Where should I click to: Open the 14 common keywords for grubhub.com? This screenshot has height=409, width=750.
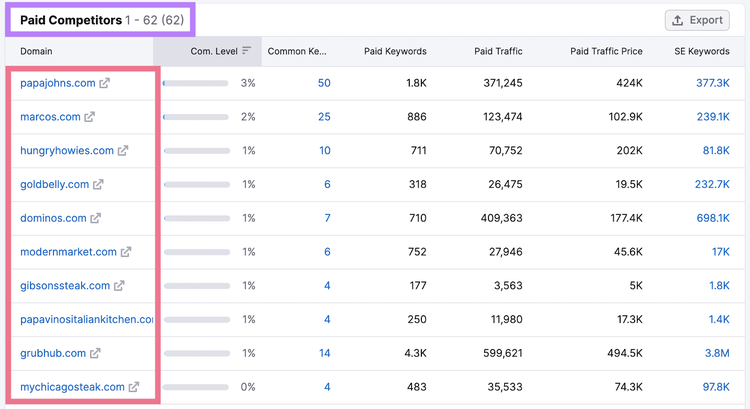[325, 353]
